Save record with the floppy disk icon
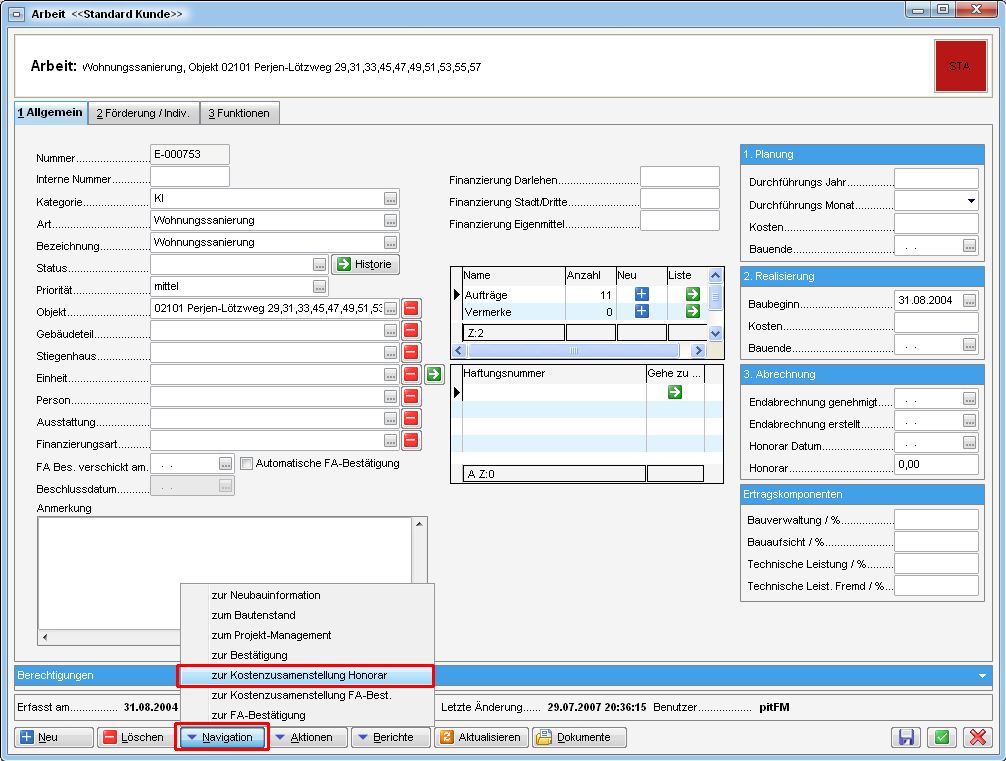The width and height of the screenshot is (1006, 761). [907, 738]
